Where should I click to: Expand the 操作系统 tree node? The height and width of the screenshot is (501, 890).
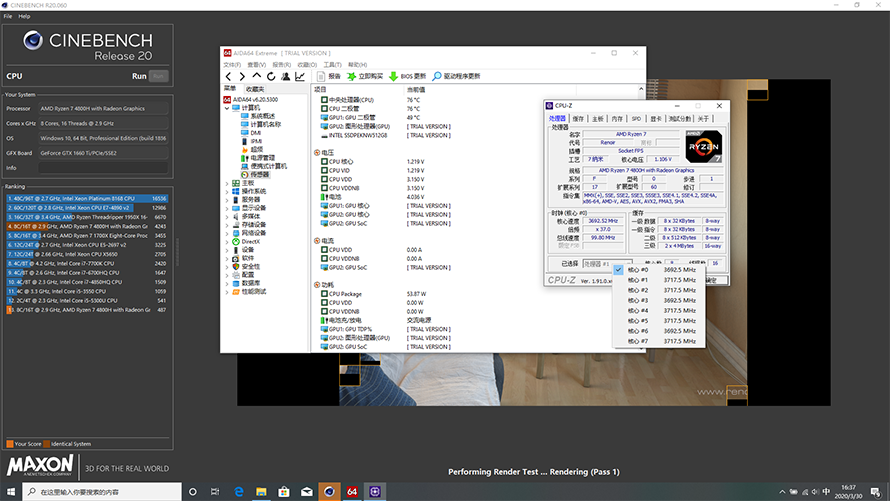pos(227,192)
